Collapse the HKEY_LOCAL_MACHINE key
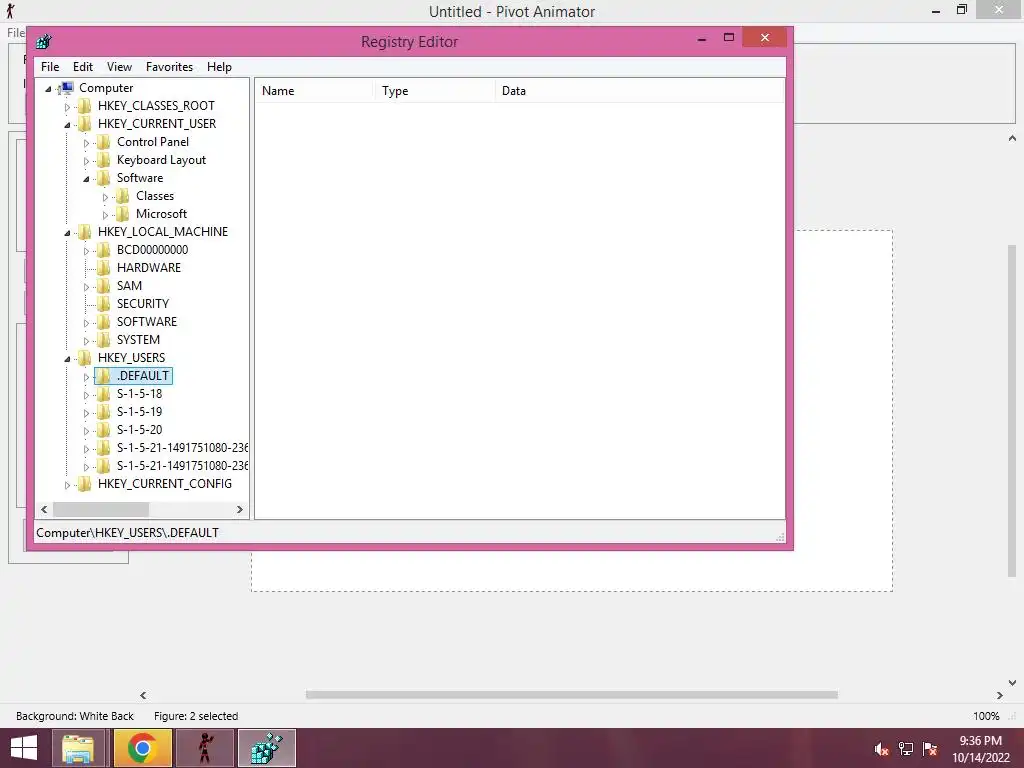 click(x=67, y=232)
